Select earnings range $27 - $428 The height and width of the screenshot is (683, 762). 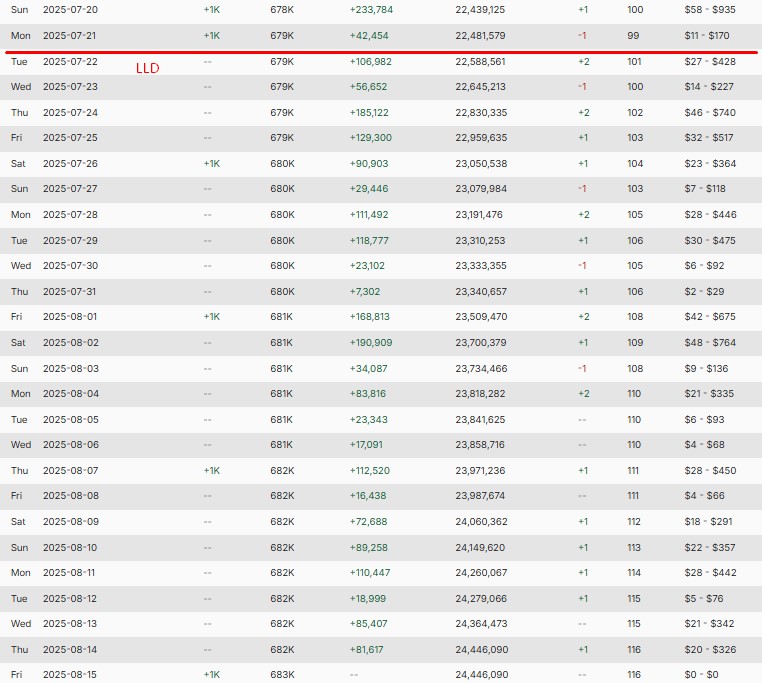pos(710,62)
